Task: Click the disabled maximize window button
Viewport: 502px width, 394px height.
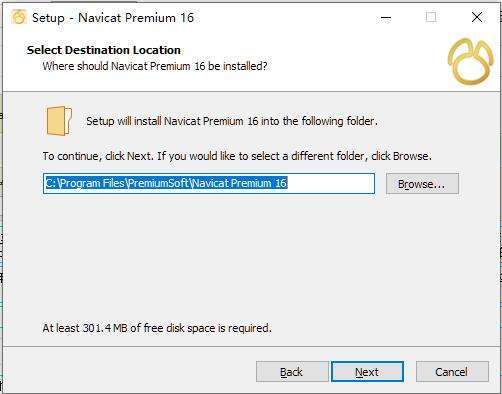Action: pyautogui.click(x=431, y=17)
